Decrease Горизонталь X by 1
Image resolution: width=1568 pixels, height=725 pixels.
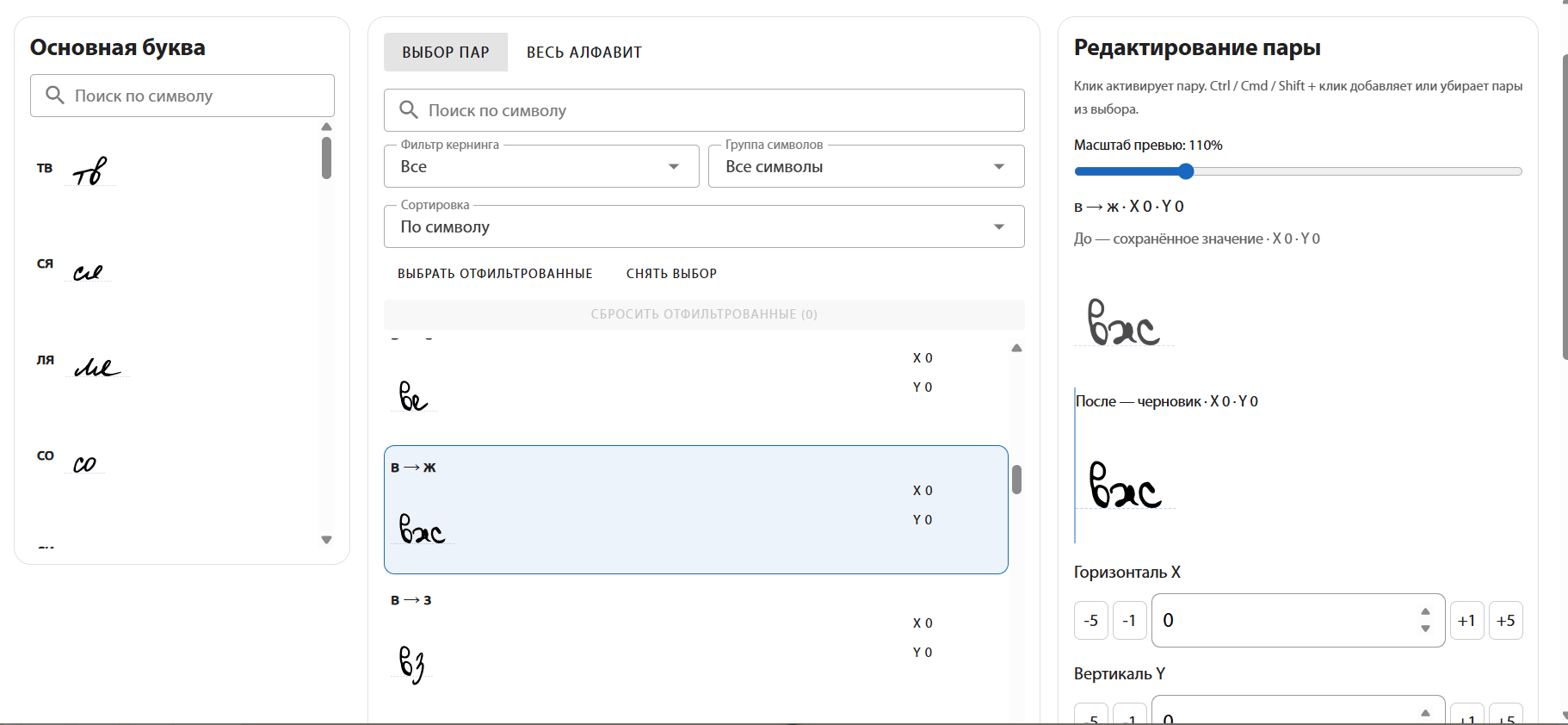(1130, 621)
